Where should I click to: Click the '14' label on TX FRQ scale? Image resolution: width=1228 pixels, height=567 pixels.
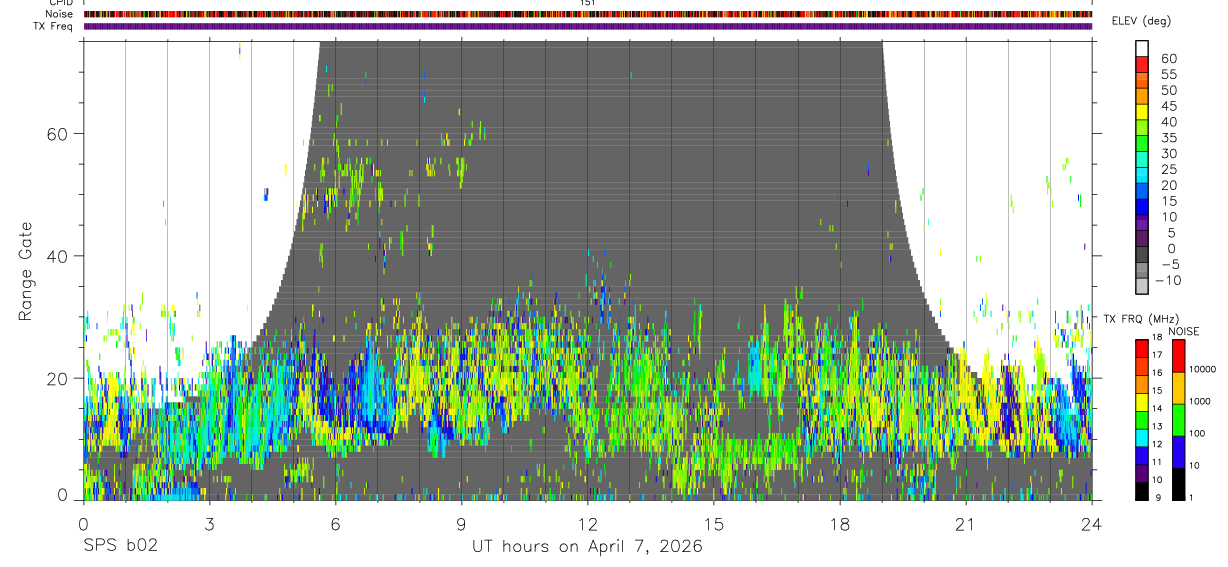(1159, 409)
